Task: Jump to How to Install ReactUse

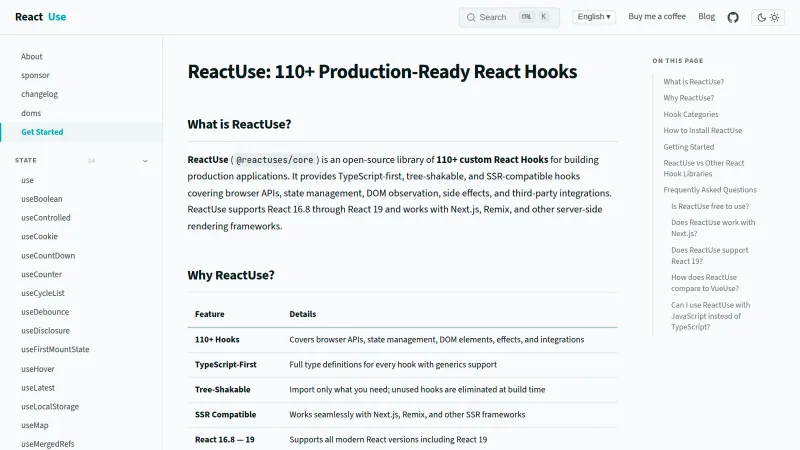Action: tap(703, 131)
